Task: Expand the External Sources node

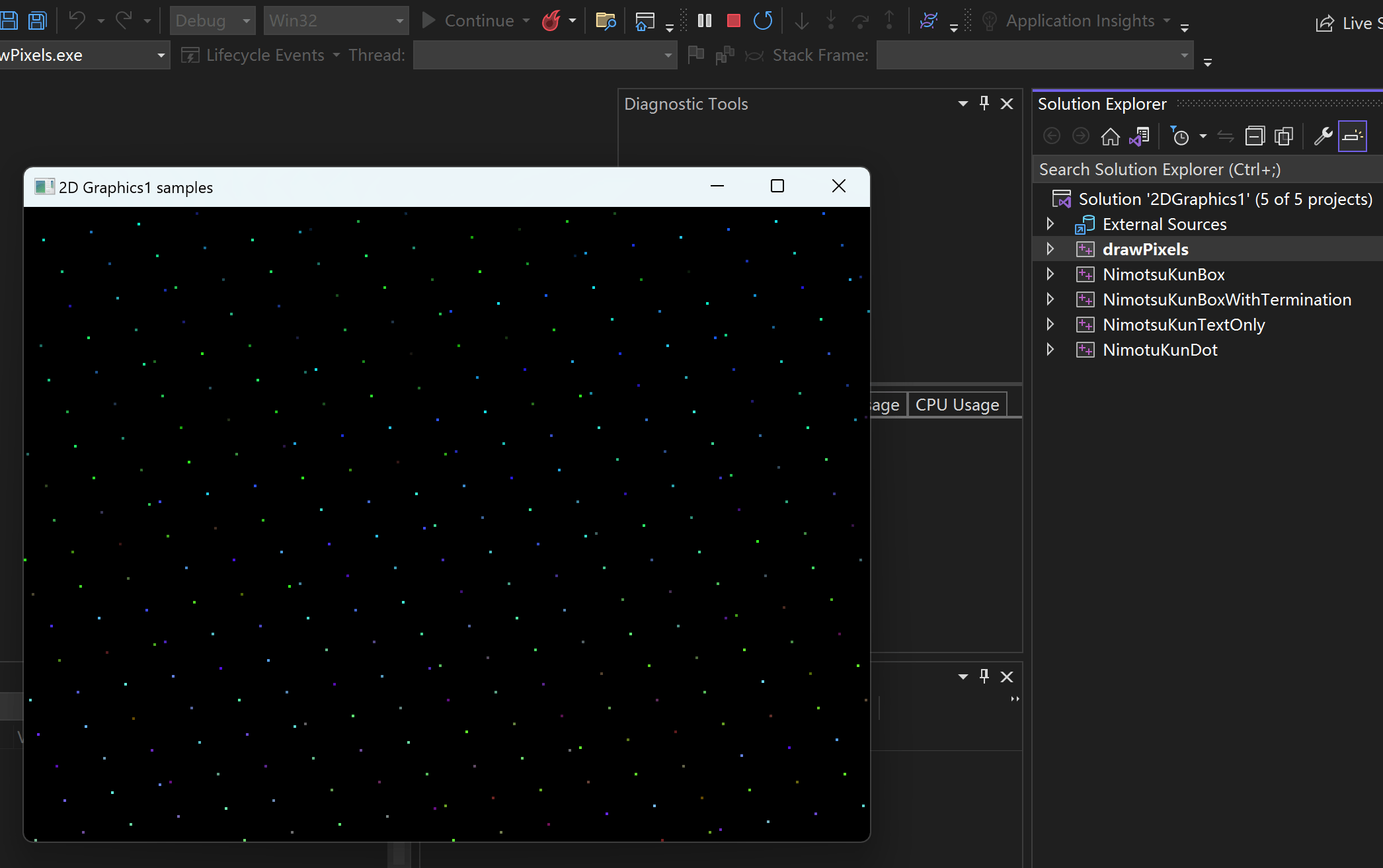Action: tap(1050, 224)
